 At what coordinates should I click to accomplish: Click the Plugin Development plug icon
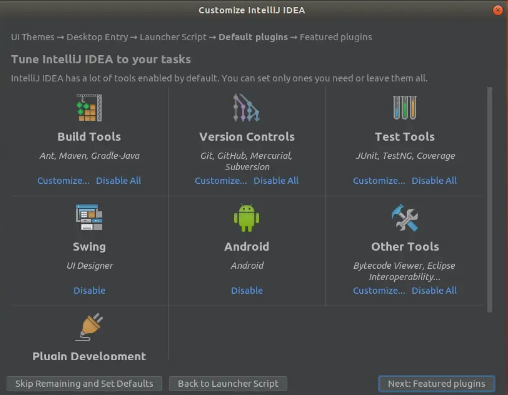pyautogui.click(x=89, y=327)
